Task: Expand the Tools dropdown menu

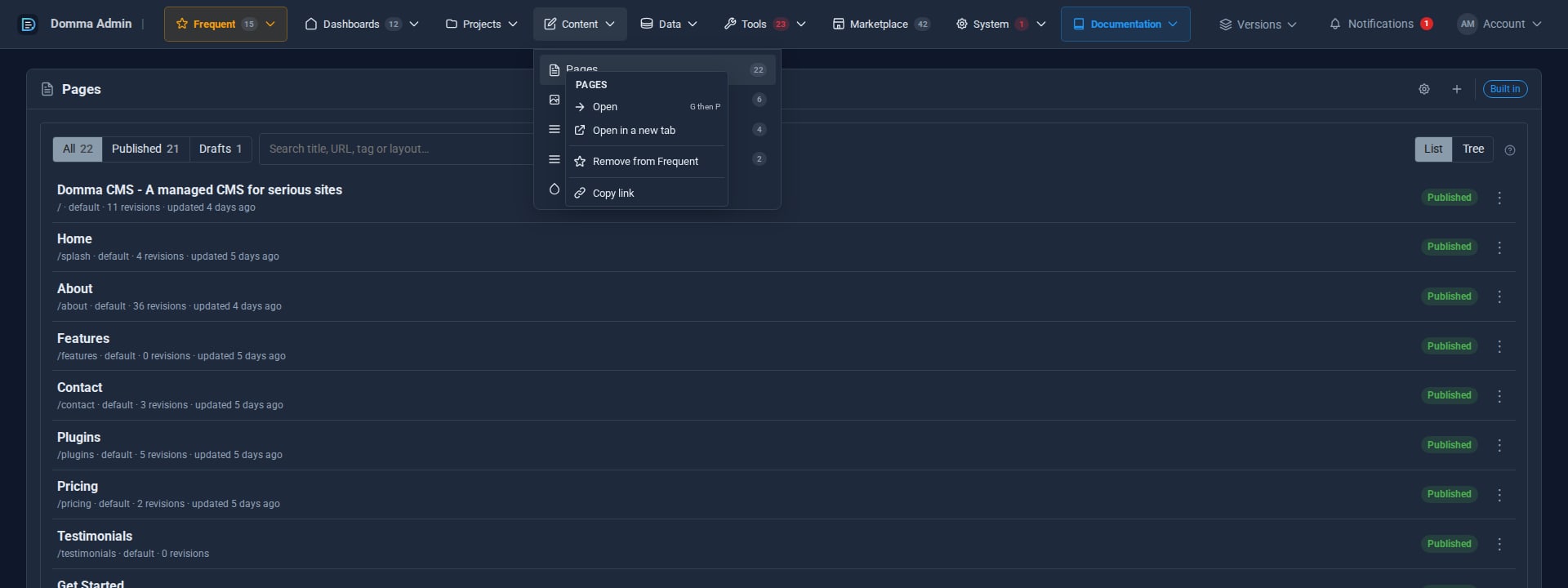Action: click(764, 24)
